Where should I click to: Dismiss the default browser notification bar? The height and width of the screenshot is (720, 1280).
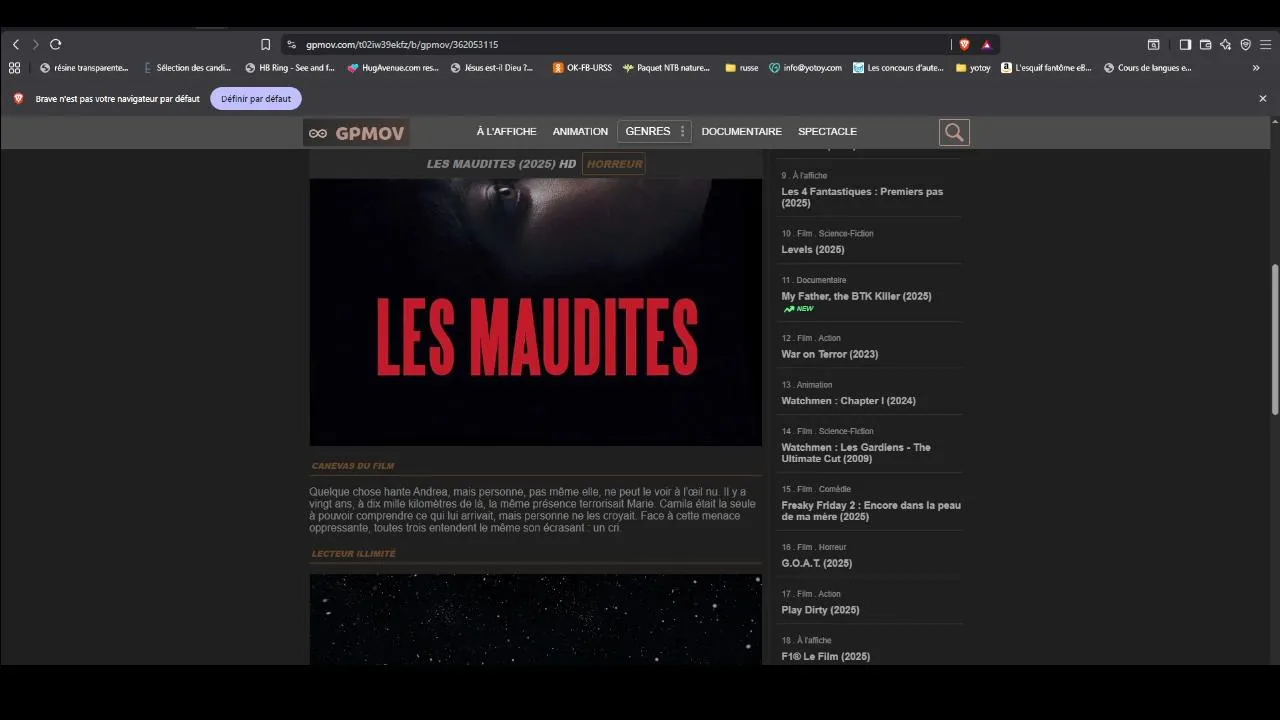pyautogui.click(x=1263, y=99)
